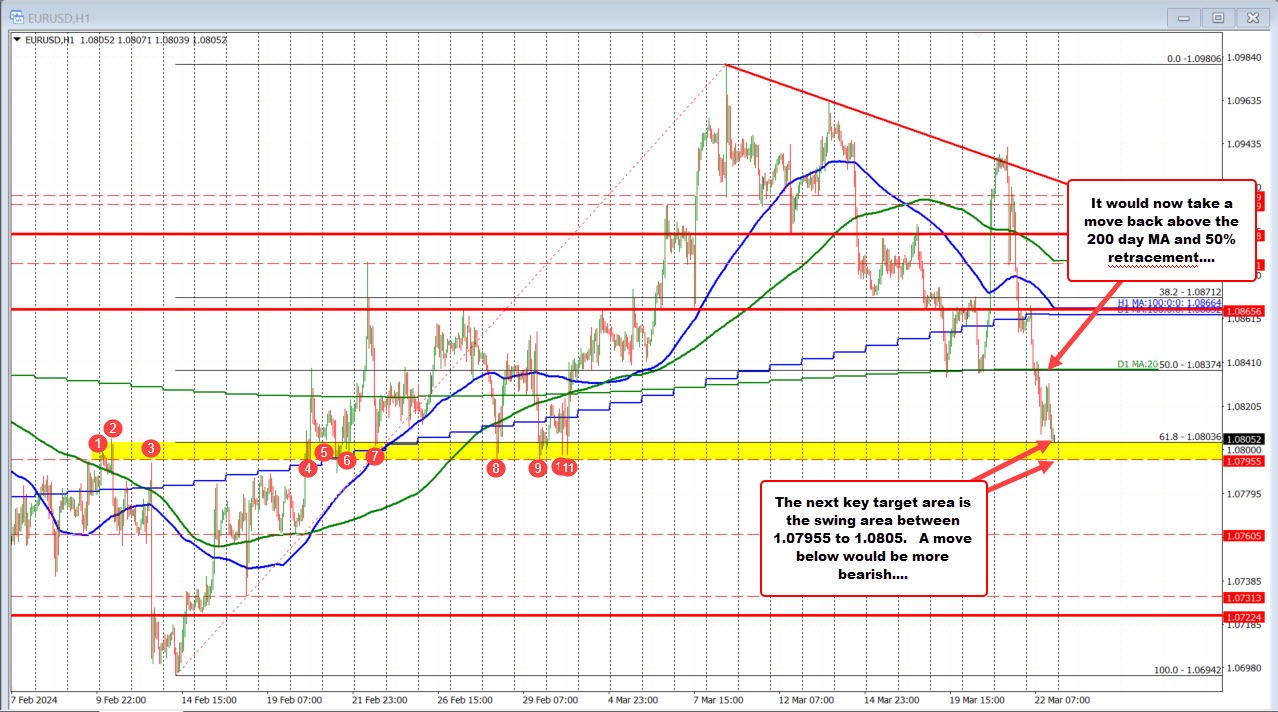Image resolution: width=1278 pixels, height=712 pixels.
Task: Click numbered marker 7 on the swing area
Action: [x=374, y=455]
